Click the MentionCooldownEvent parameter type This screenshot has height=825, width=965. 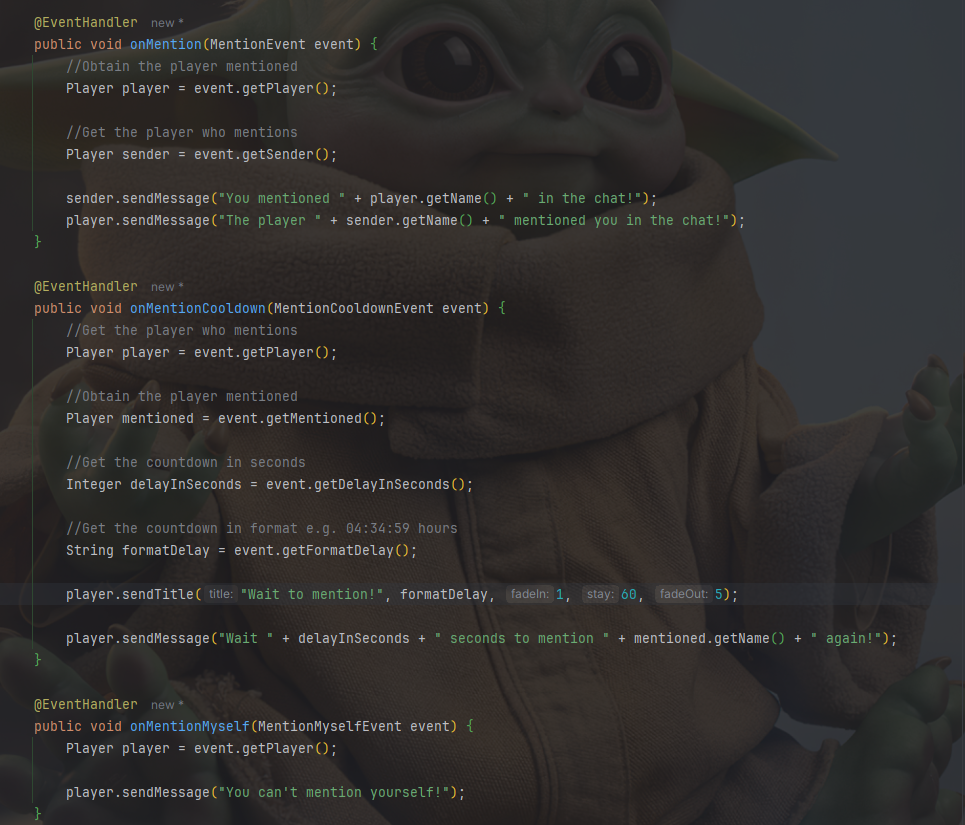pos(354,308)
